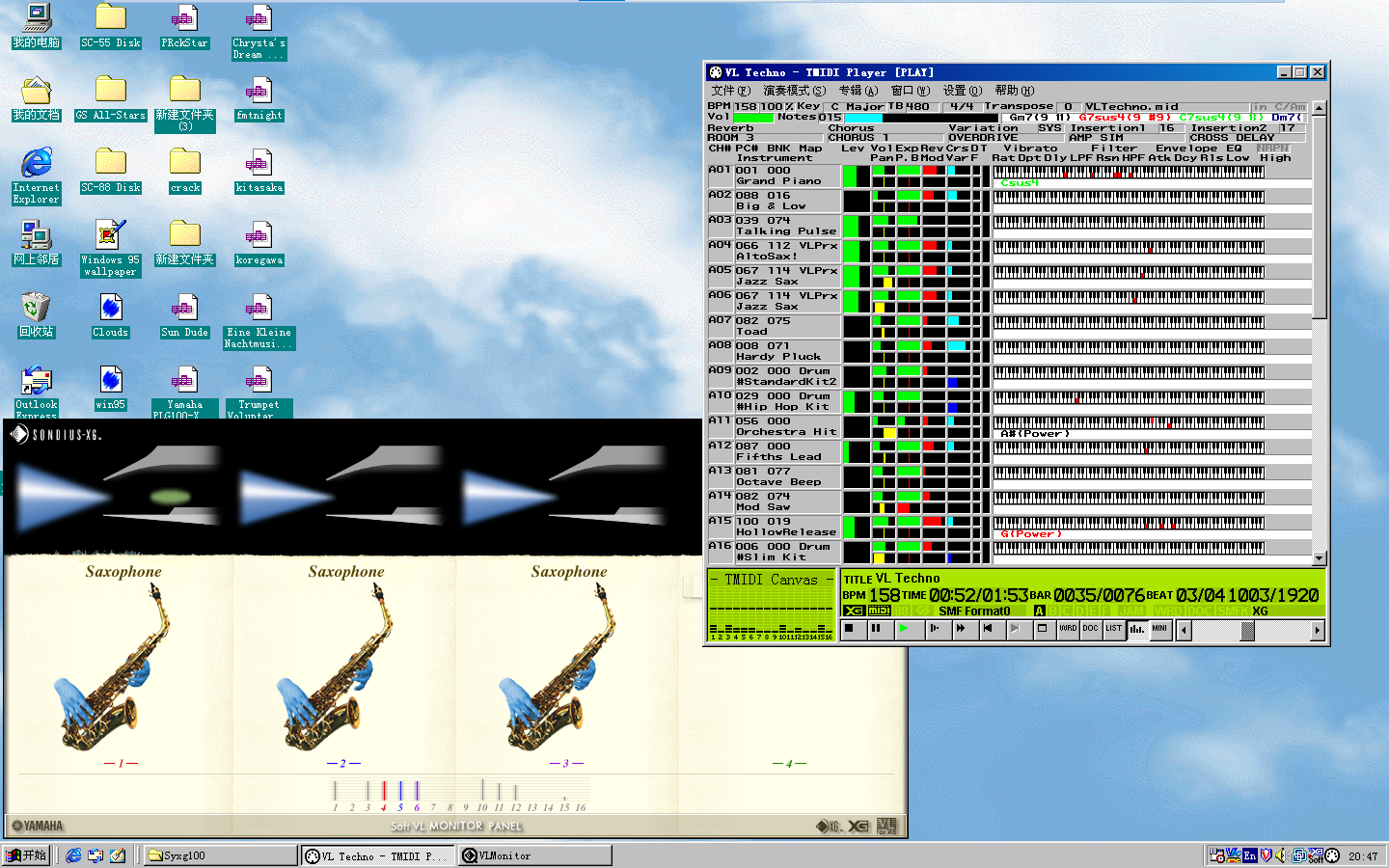The image size is (1389, 868).
Task: Select channel A04 AltoSax!
Action: coord(774,251)
